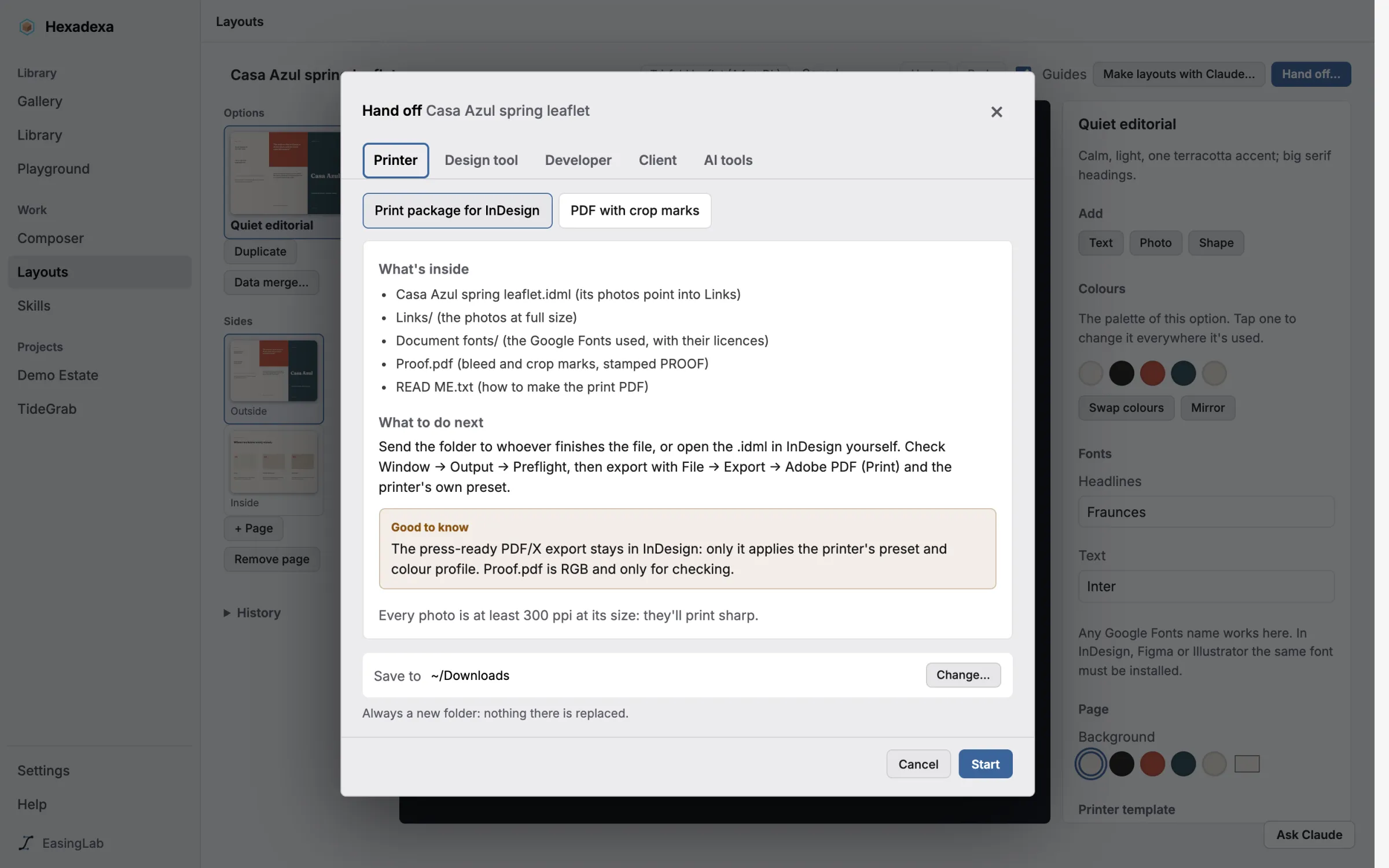Pick the terracotta Background swatch
Viewport: 1389px width, 868px height.
click(x=1152, y=764)
